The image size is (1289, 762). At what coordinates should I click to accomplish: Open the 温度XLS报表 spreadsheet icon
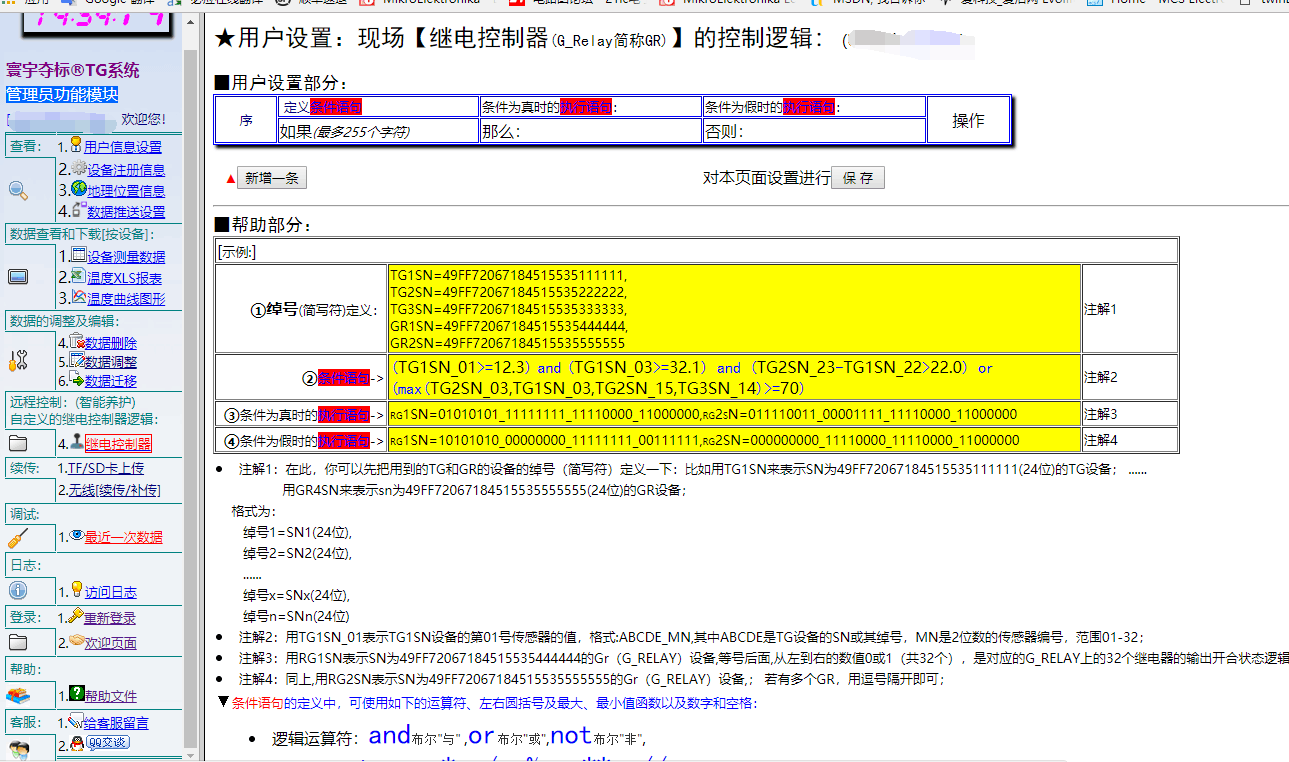coord(78,276)
